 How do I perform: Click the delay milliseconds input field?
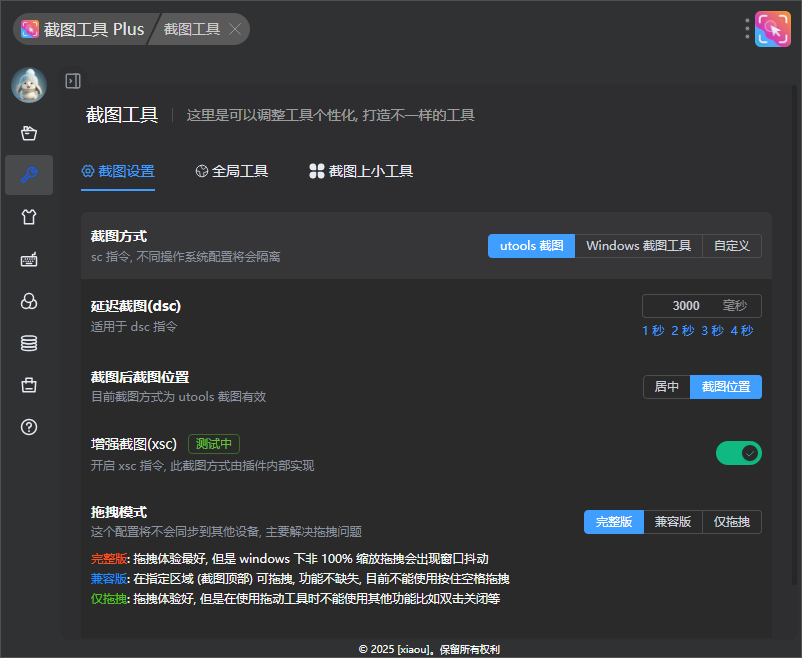point(684,306)
